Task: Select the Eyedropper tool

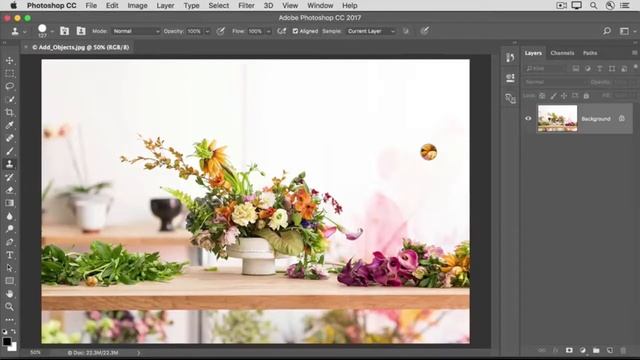Action: (9, 125)
